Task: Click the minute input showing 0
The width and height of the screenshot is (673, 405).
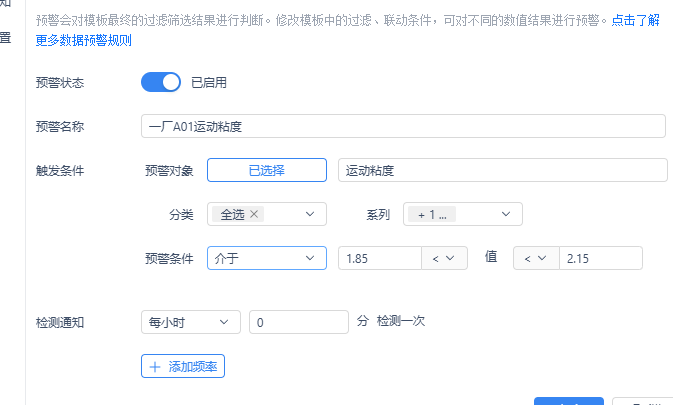Action: coord(299,322)
